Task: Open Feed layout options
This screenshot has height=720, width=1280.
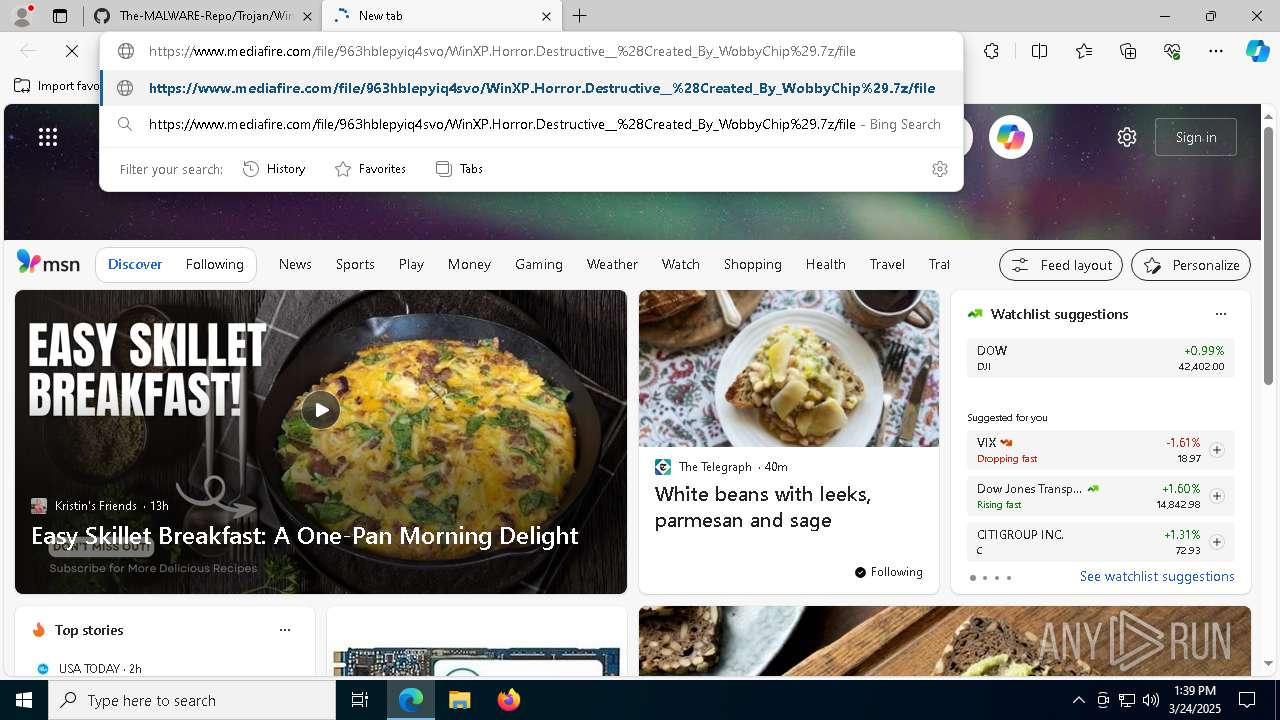Action: click(1061, 265)
